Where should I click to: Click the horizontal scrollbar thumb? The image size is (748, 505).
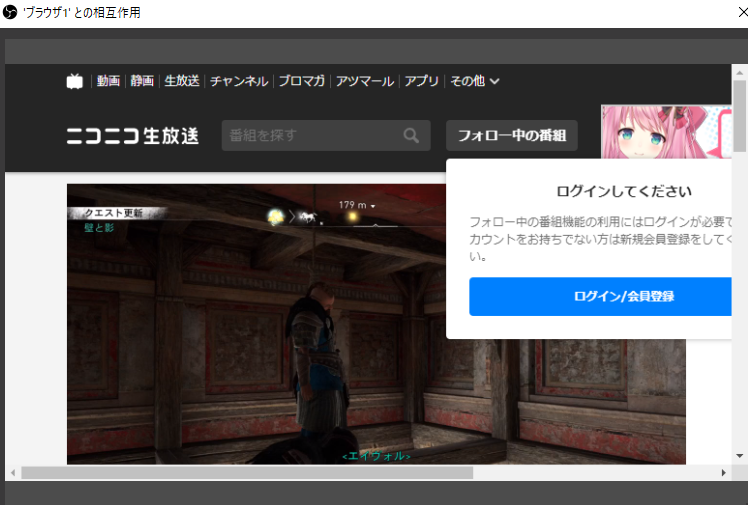click(246, 472)
